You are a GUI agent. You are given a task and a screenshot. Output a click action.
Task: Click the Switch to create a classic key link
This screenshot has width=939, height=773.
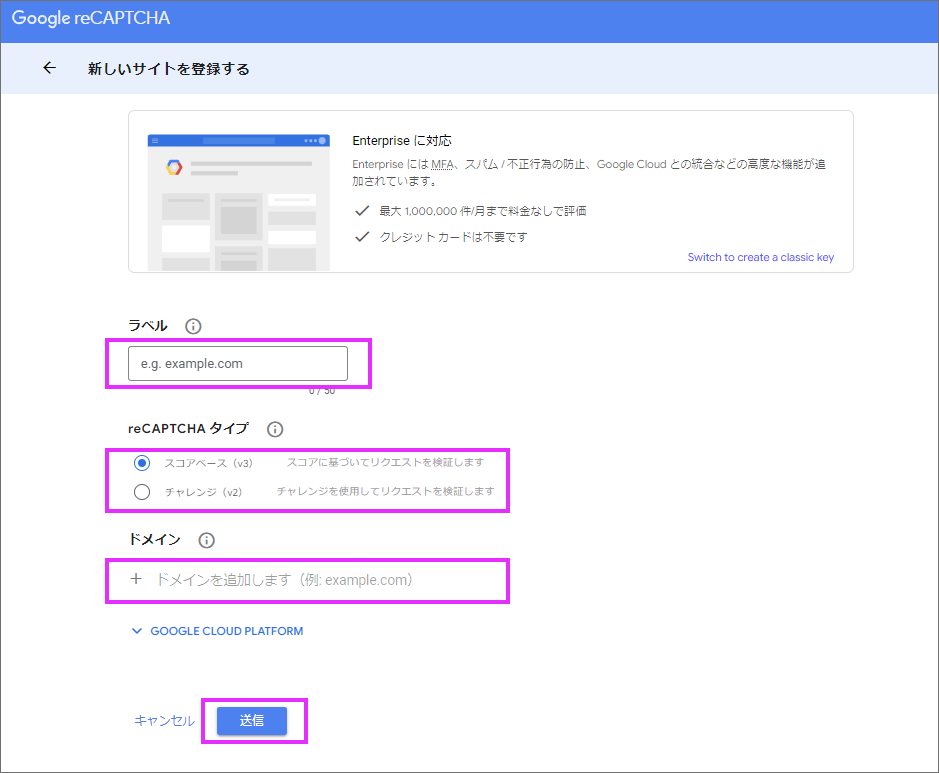760,257
